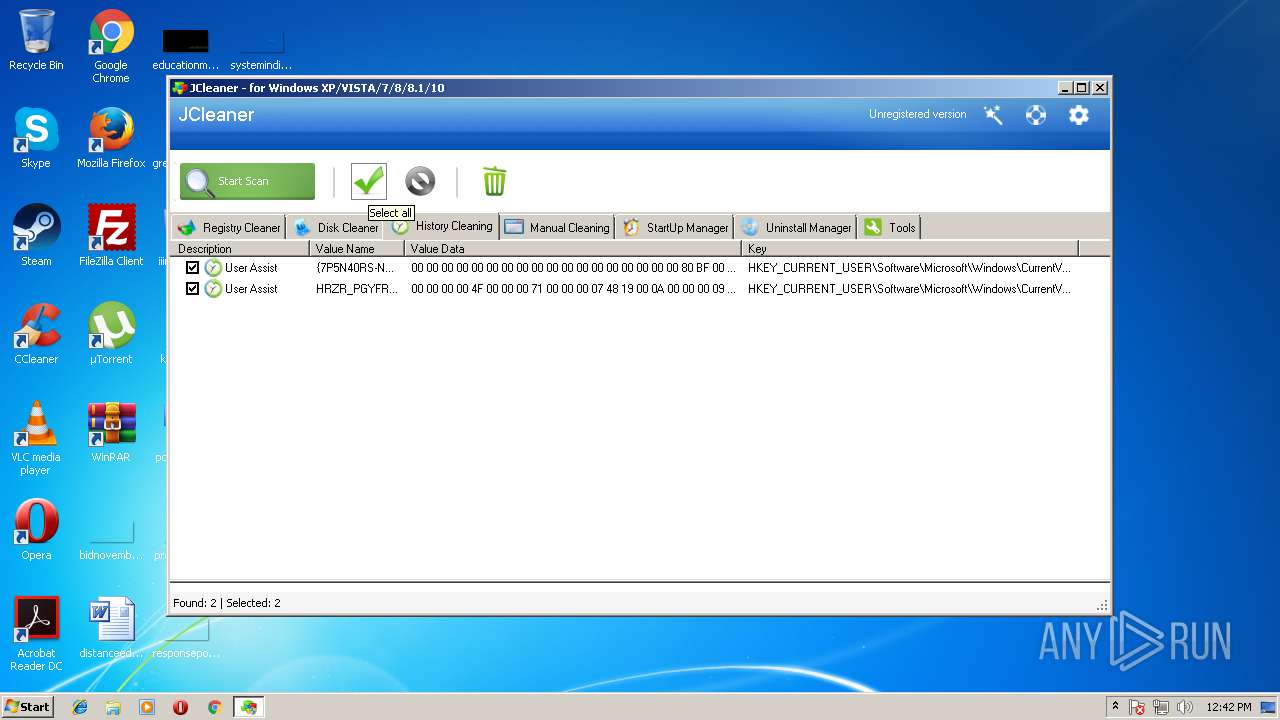This screenshot has height=720, width=1280.
Task: Open the Chrome icon on the taskbar
Action: pos(214,707)
